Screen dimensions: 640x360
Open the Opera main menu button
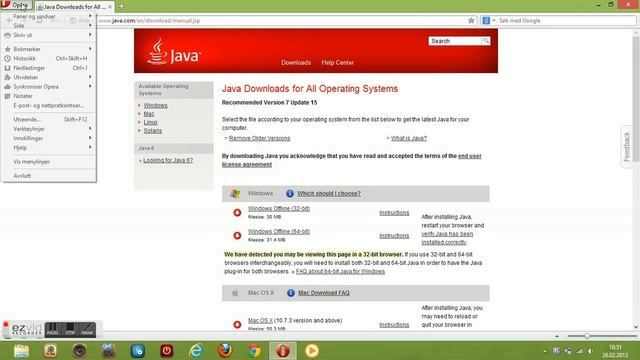coord(16,5)
